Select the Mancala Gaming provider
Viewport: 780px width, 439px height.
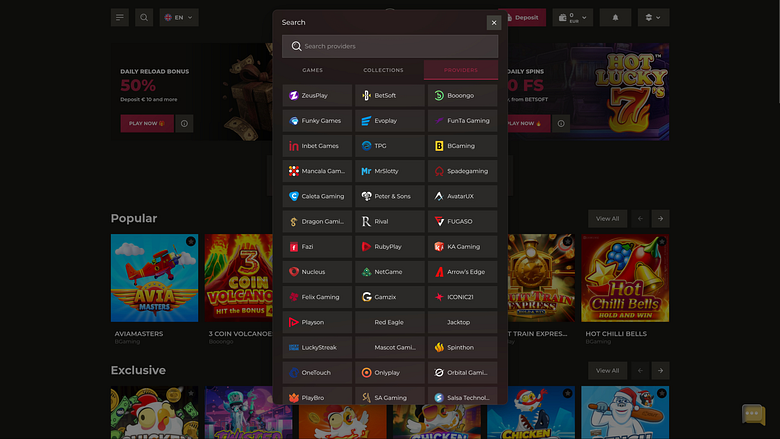coord(317,171)
